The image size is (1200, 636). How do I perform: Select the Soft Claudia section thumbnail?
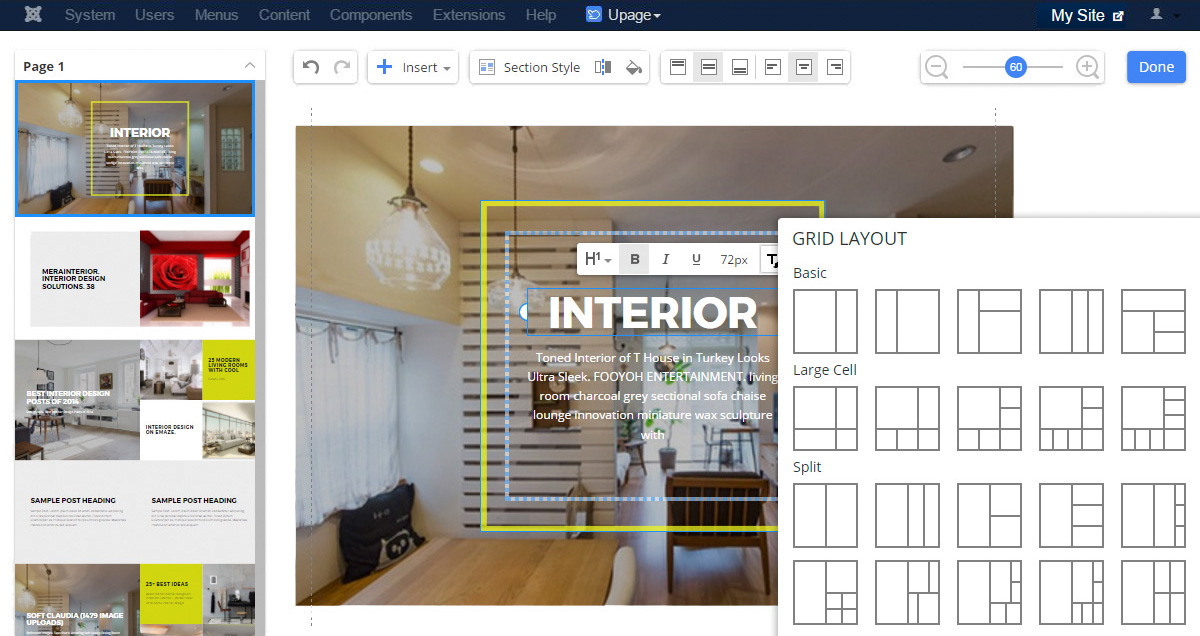point(135,600)
